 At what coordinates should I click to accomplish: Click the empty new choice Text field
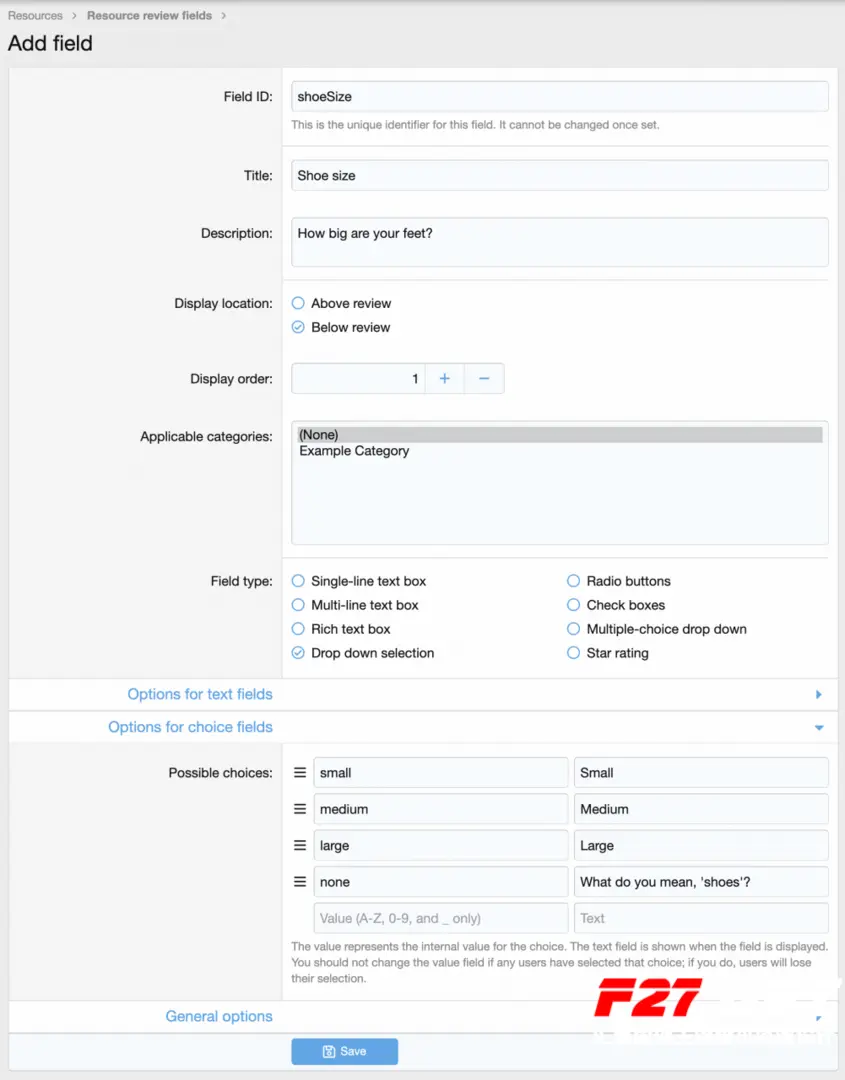click(x=701, y=918)
